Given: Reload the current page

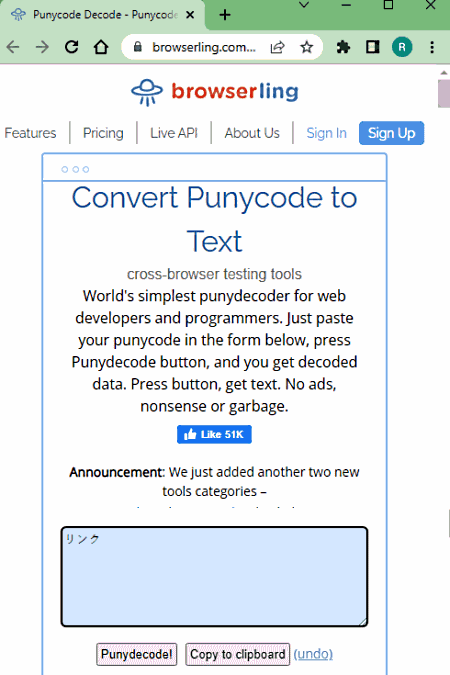Looking at the screenshot, I should [x=71, y=47].
